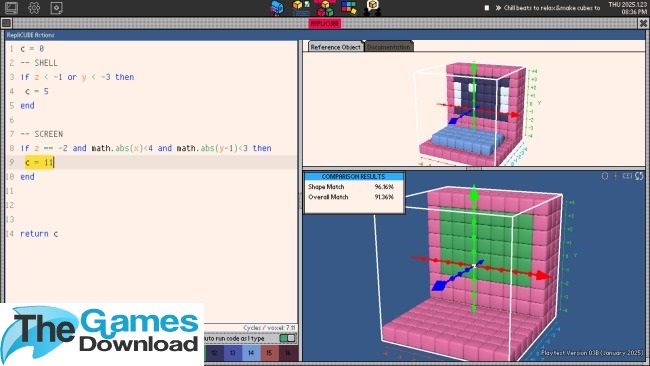
Task: Click the 'end' keyword on line 5
Action: (27, 105)
